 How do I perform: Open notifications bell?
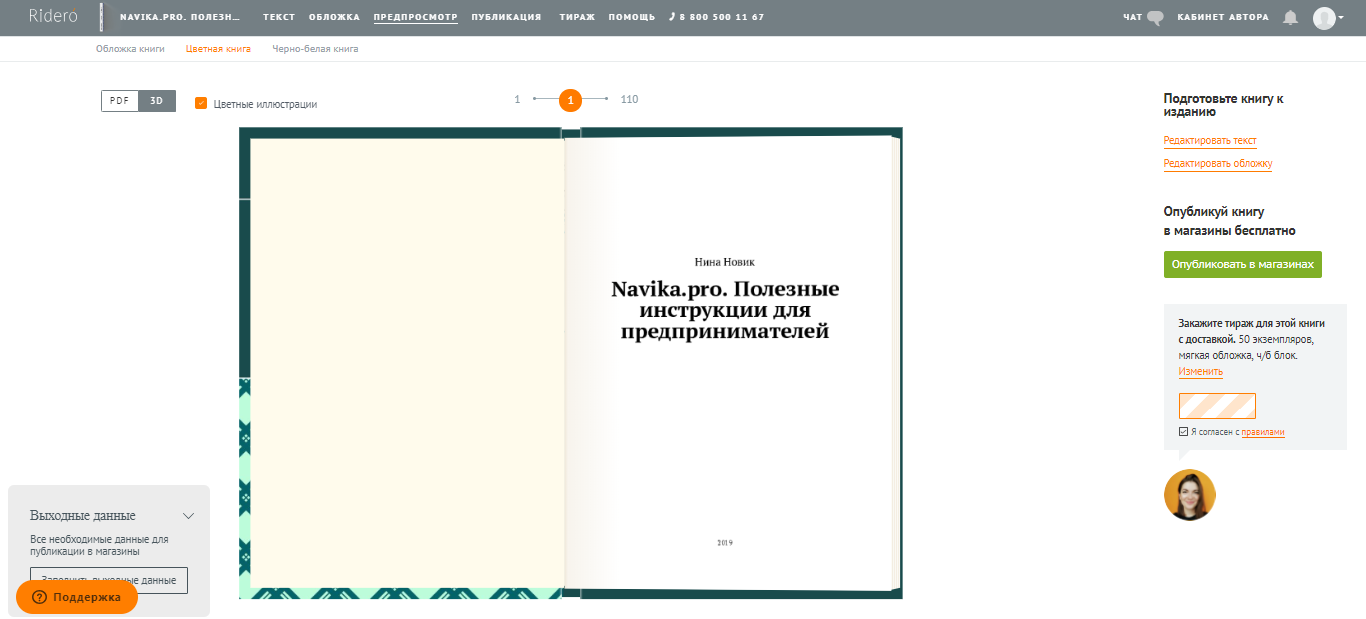(1290, 17)
